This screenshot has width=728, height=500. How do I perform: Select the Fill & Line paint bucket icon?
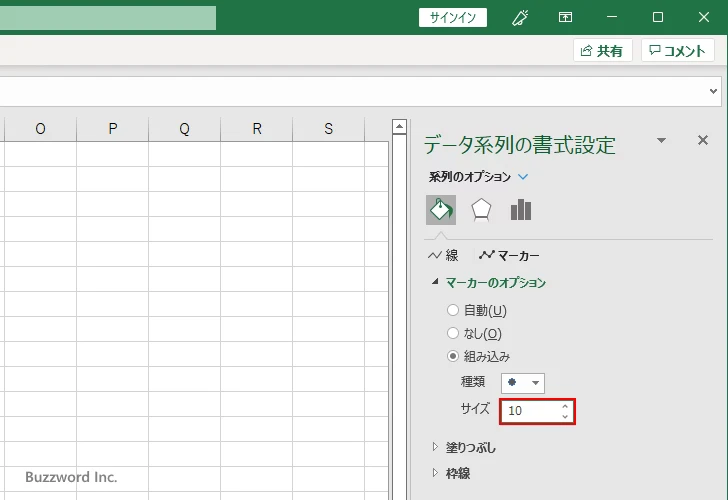441,209
